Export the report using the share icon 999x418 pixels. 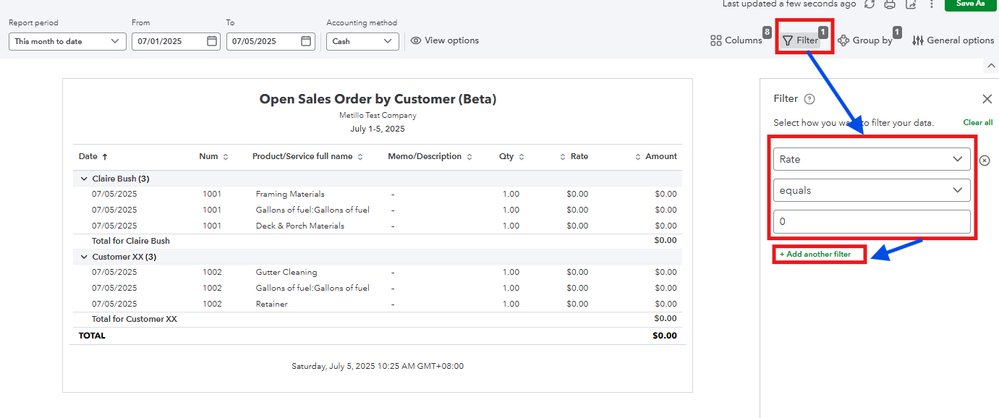pos(911,4)
